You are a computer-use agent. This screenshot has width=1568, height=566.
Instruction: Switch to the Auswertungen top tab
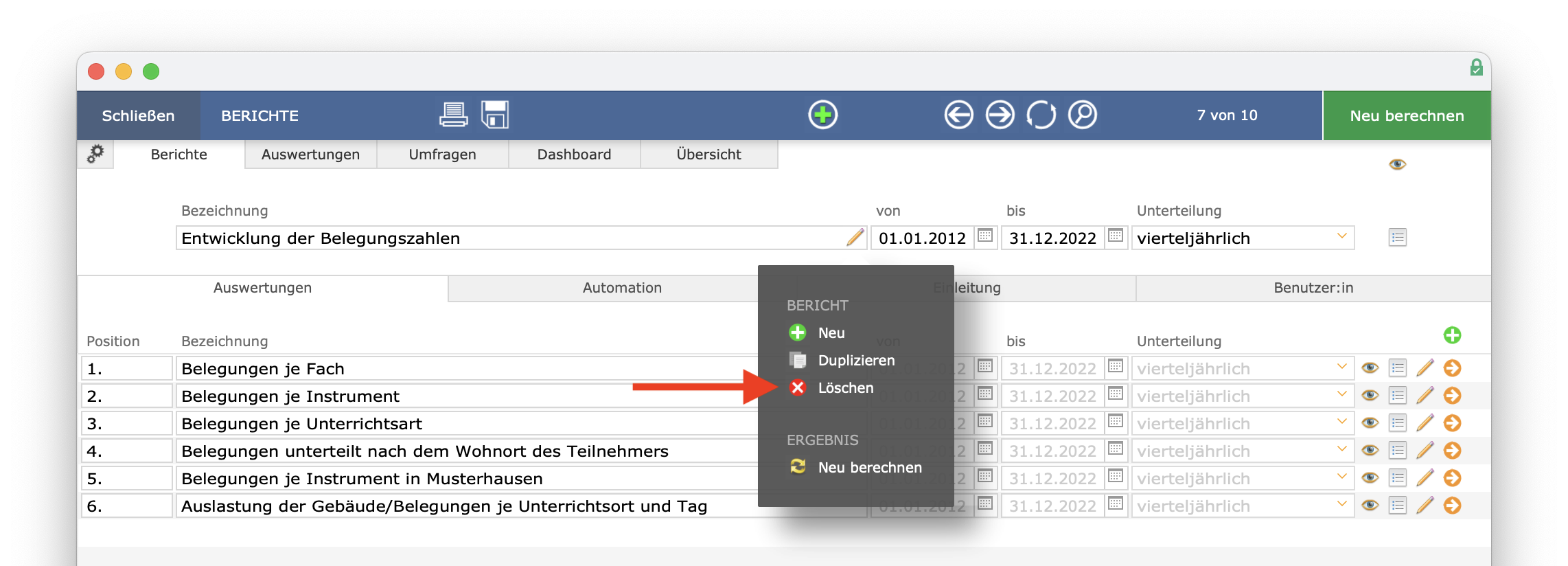point(310,155)
